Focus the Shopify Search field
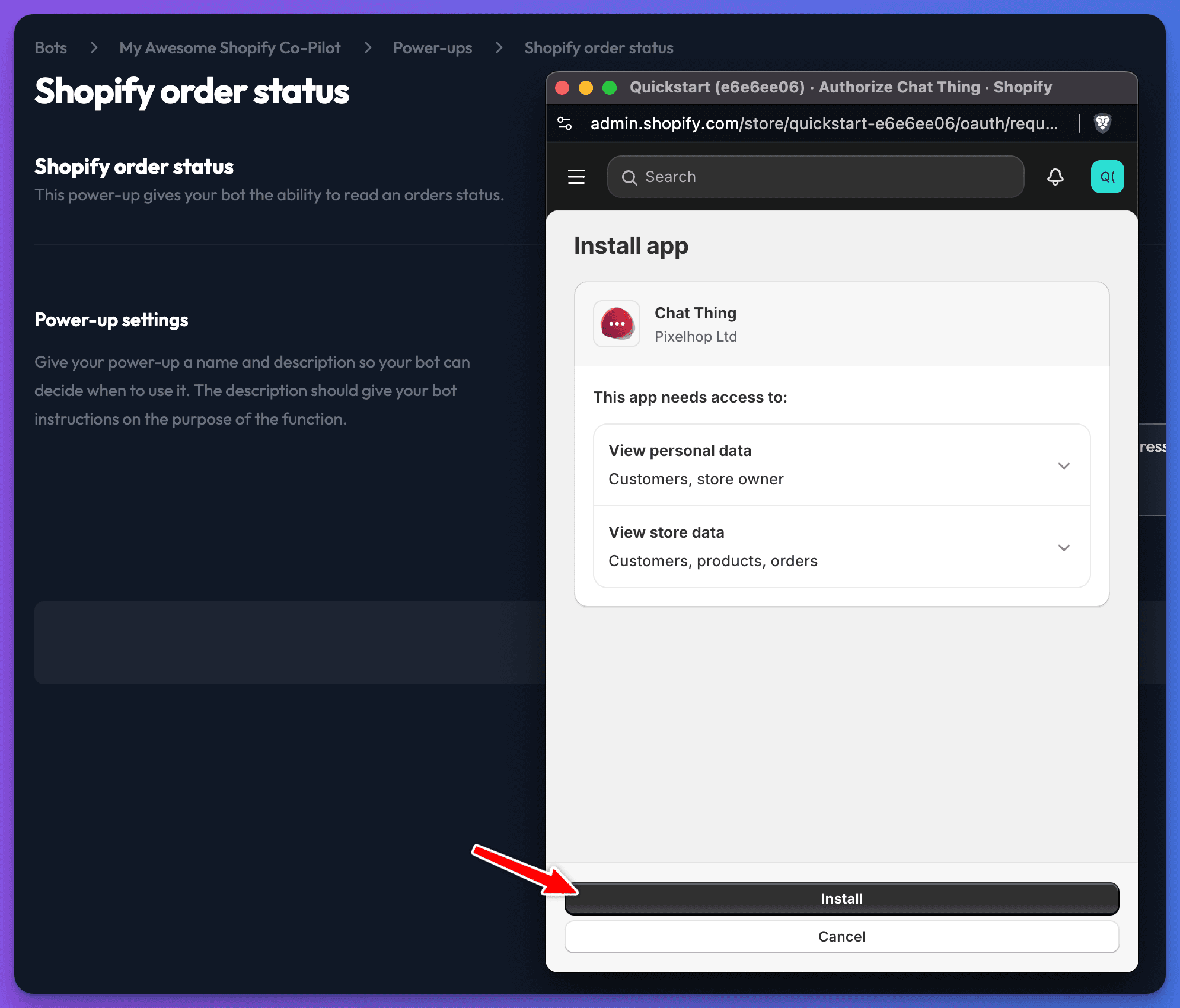Image resolution: width=1180 pixels, height=1008 pixels. (815, 177)
